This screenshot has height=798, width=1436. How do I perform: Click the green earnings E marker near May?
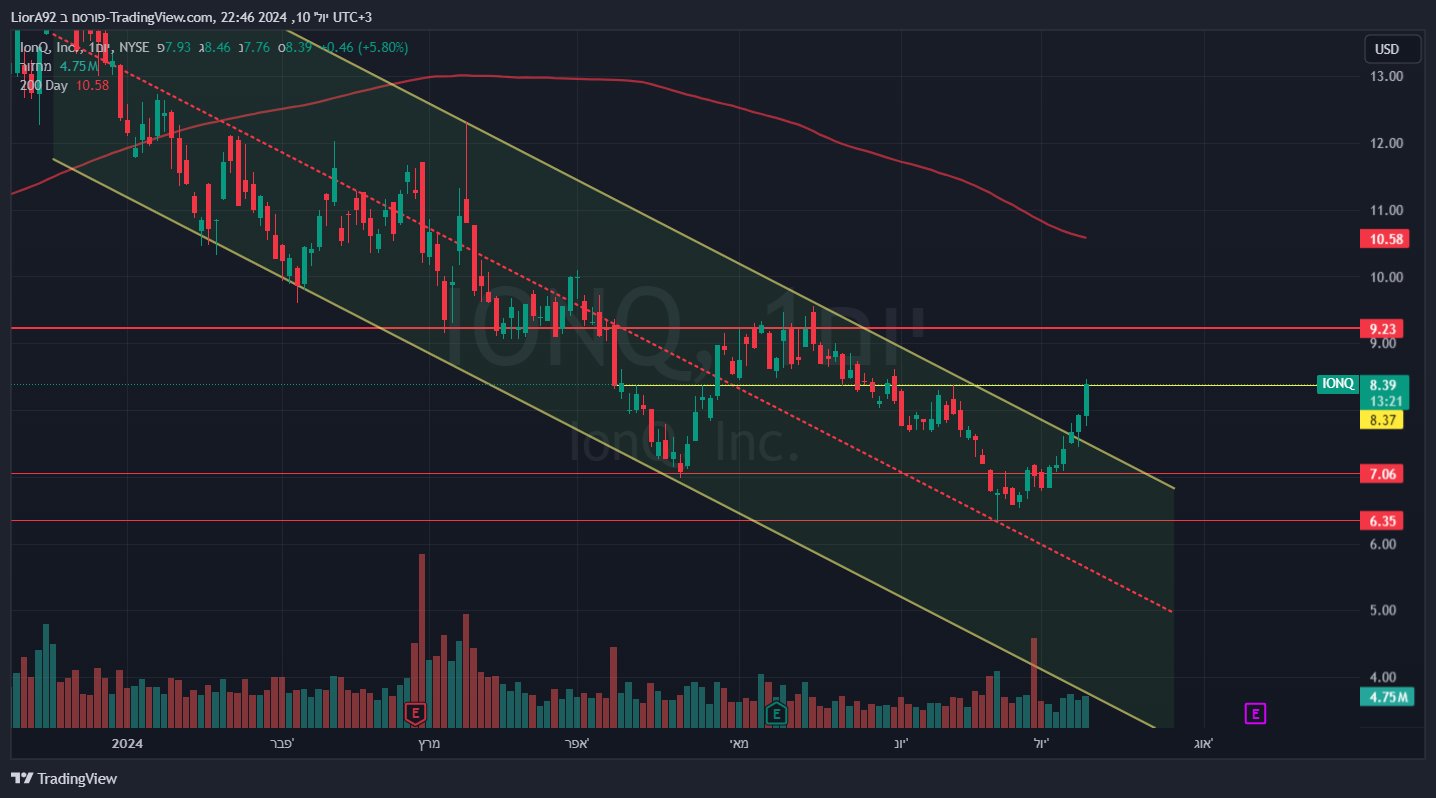(776, 713)
